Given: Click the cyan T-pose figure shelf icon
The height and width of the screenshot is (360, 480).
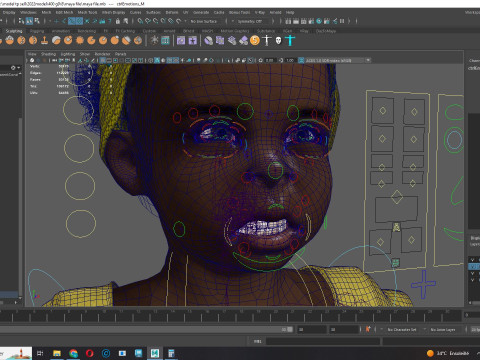Looking at the screenshot, I should click(x=290, y=41).
